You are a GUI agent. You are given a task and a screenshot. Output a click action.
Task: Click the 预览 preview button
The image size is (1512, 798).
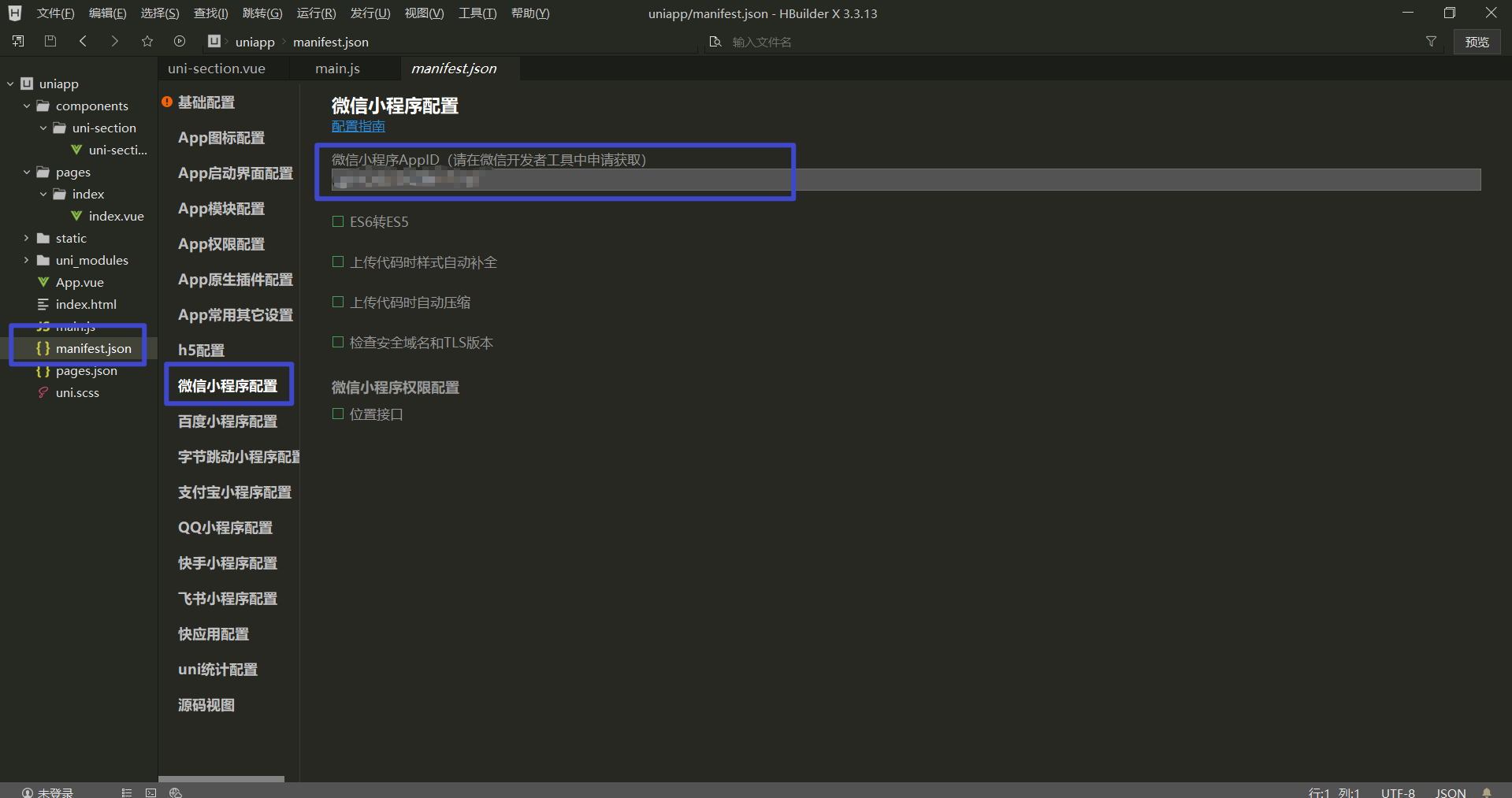[1477, 42]
